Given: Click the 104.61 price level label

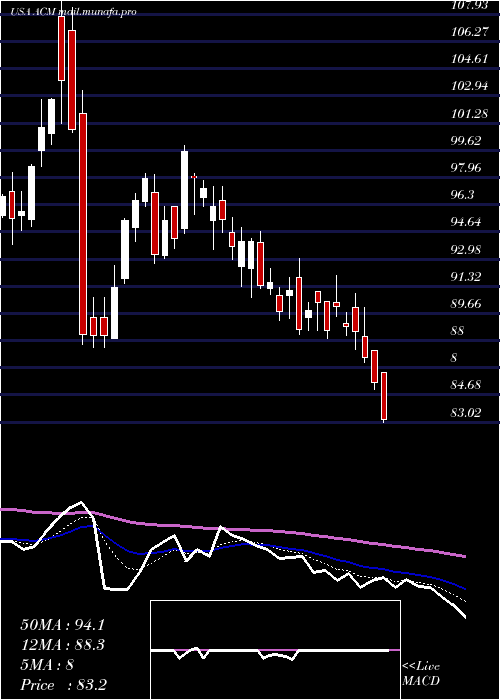Looking at the screenshot, I should point(469,59).
